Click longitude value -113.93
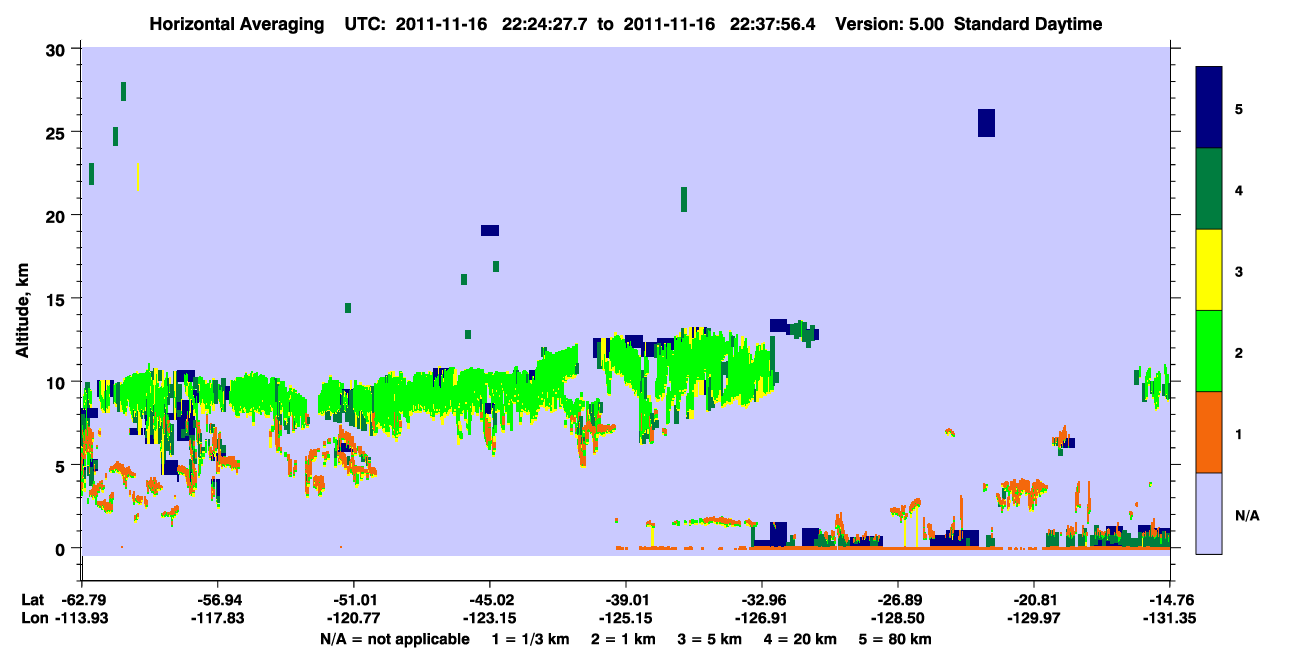Screen dimensions: 1300x667 pyautogui.click(x=82, y=619)
